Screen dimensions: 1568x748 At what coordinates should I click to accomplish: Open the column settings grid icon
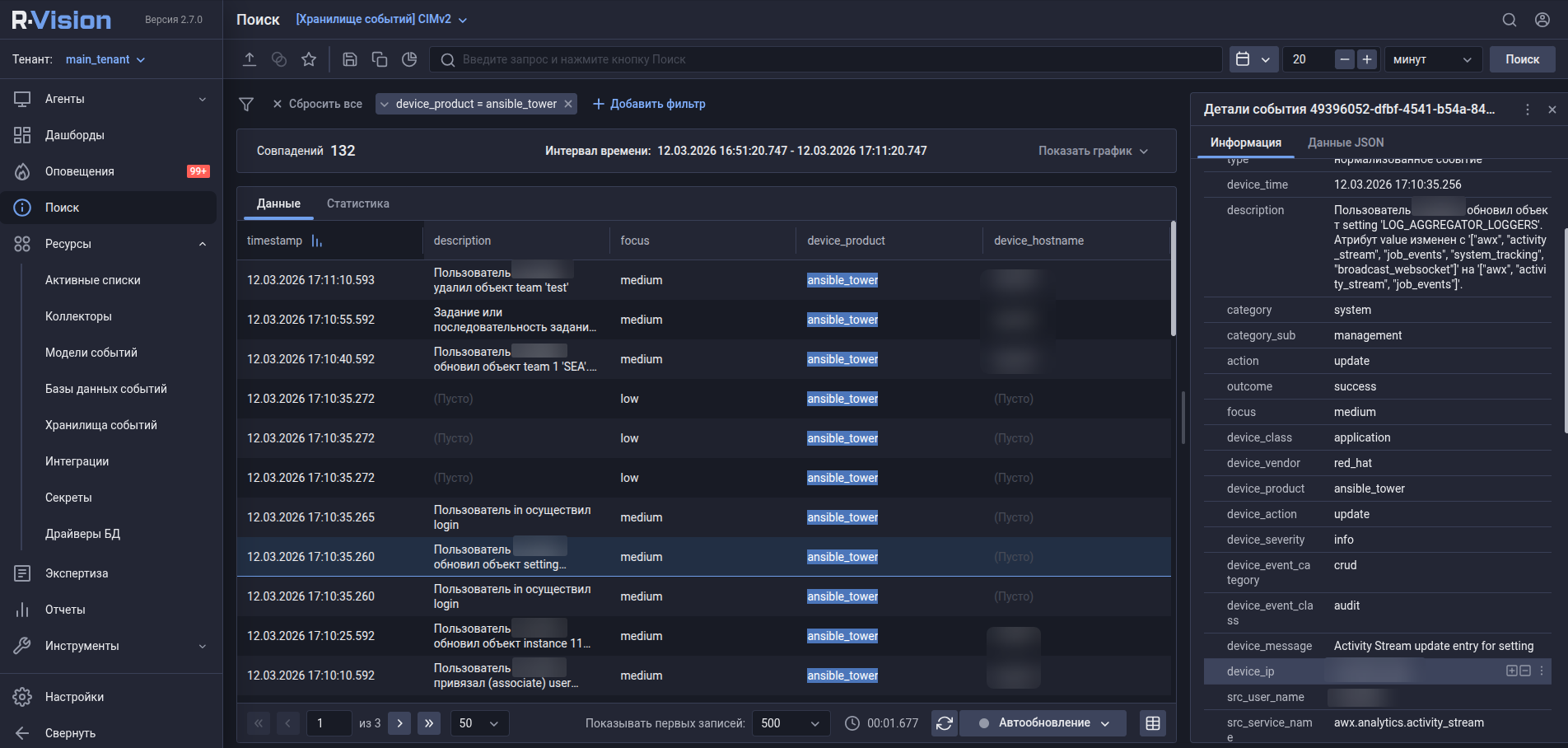pyautogui.click(x=1152, y=722)
